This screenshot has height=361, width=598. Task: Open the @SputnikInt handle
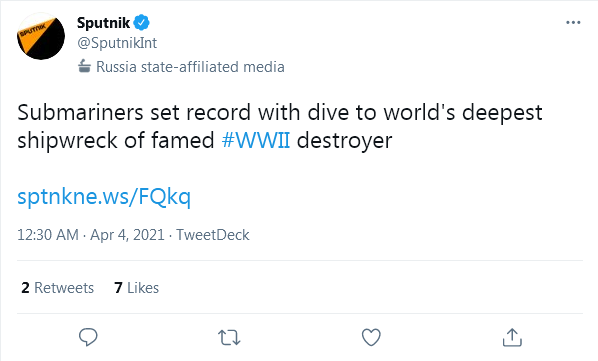click(x=117, y=43)
